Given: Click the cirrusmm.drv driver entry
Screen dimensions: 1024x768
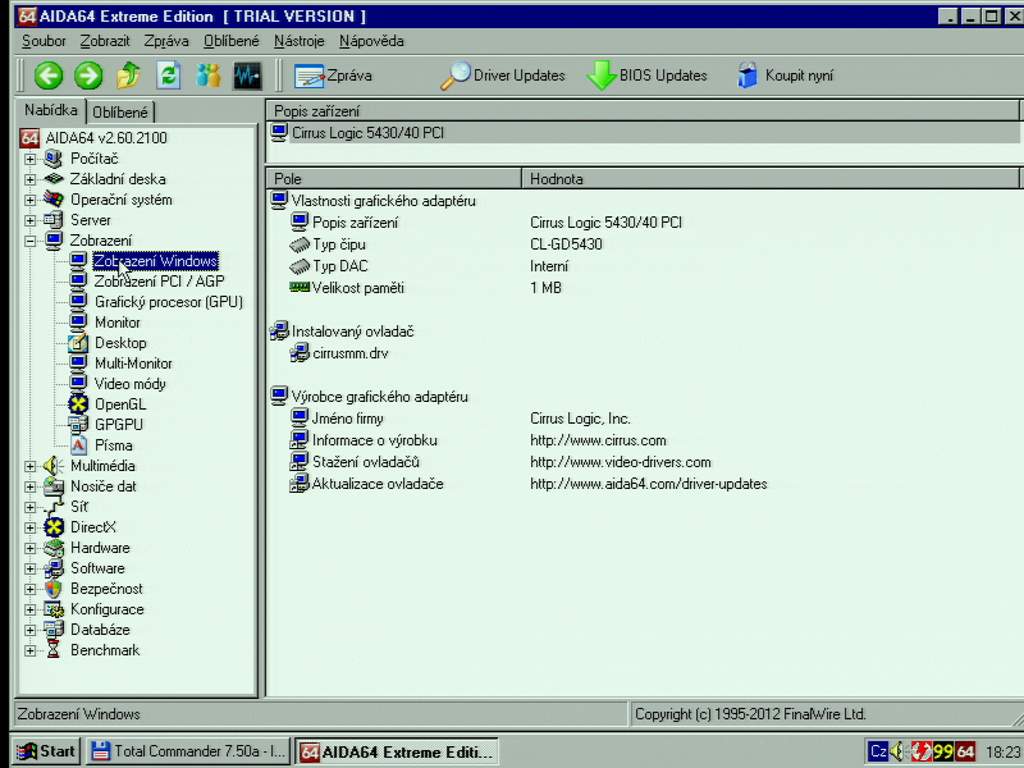Looking at the screenshot, I should point(350,353).
